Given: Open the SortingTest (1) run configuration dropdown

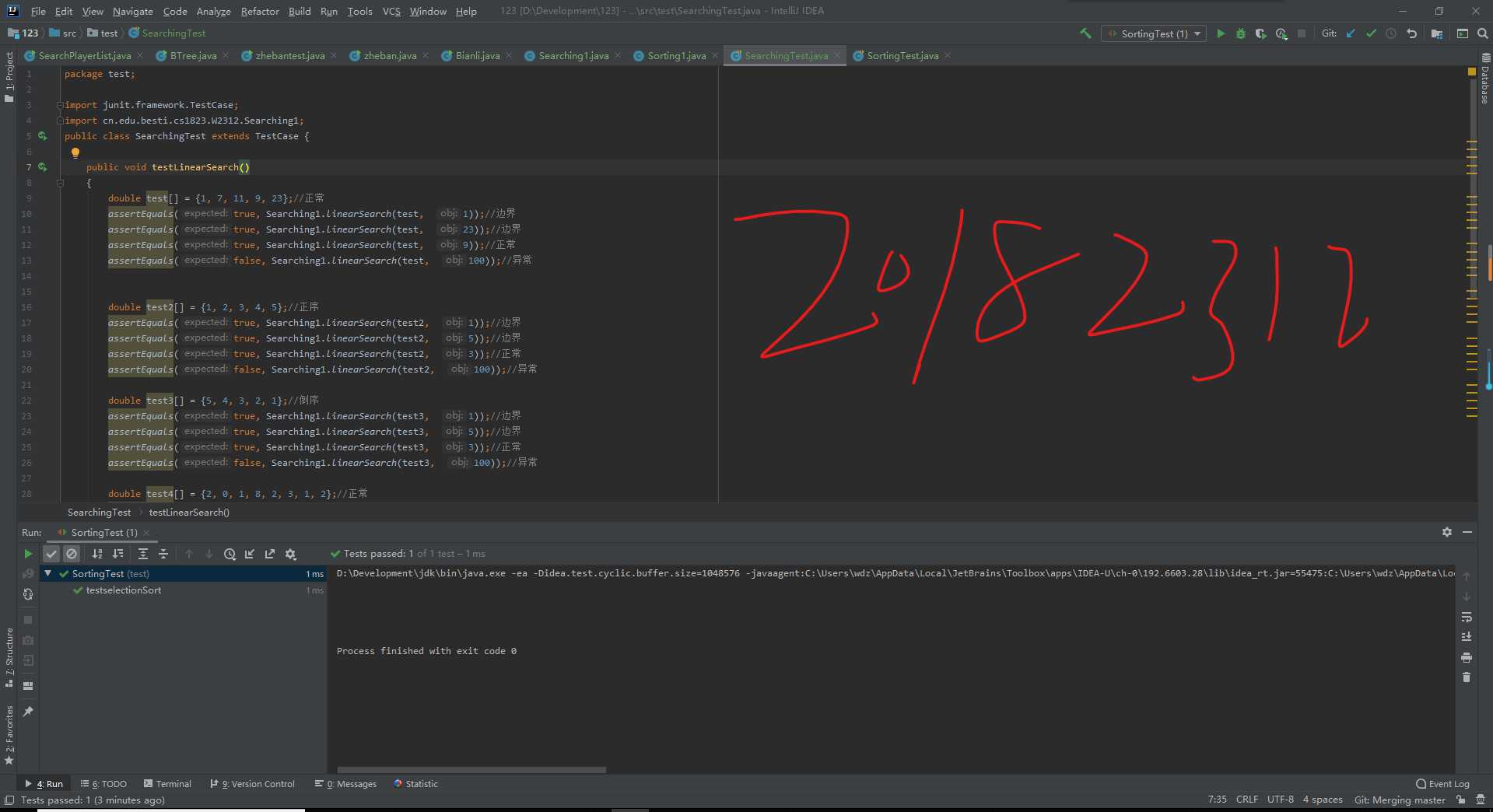Looking at the screenshot, I should (1154, 33).
